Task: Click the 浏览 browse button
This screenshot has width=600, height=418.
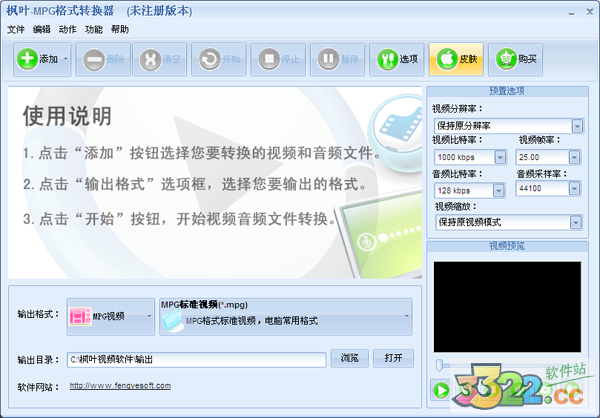Action: pos(349,358)
